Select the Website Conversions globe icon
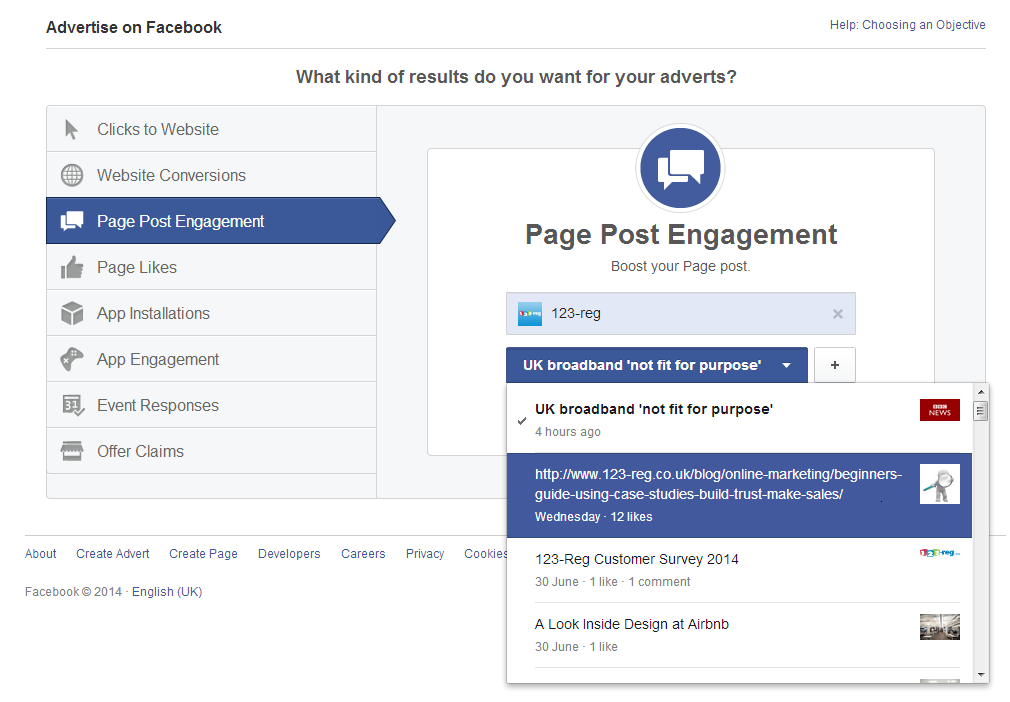1010x702 pixels. 71,175
